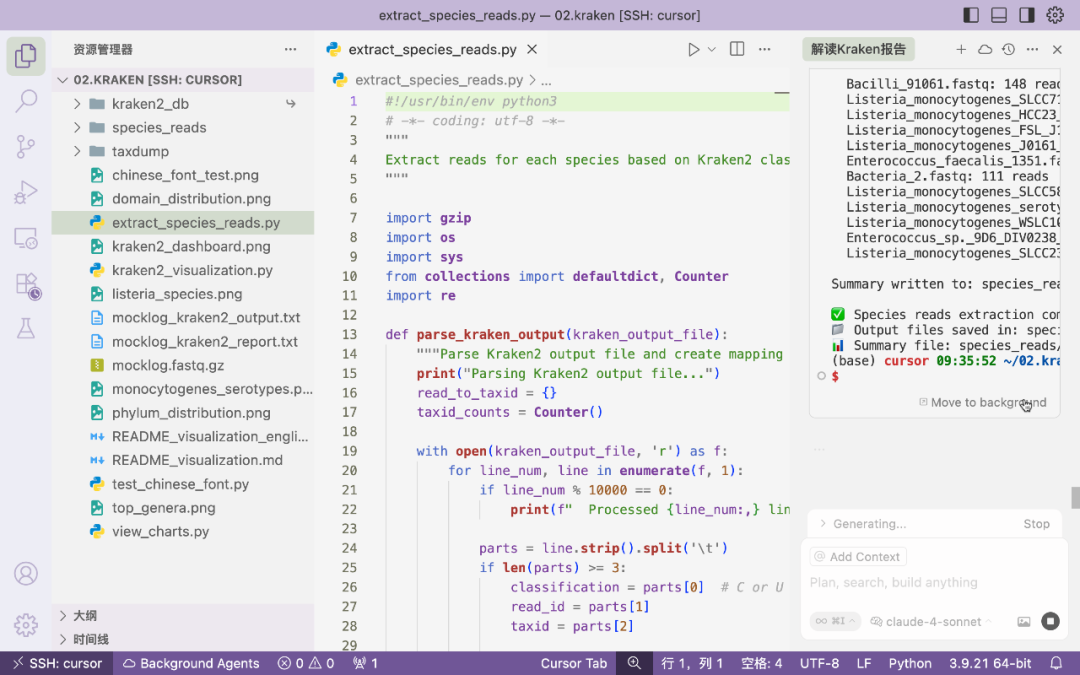Select 3.9.21 64-bit interpreter entry
Screen dimensions: 1080x675
(990, 663)
